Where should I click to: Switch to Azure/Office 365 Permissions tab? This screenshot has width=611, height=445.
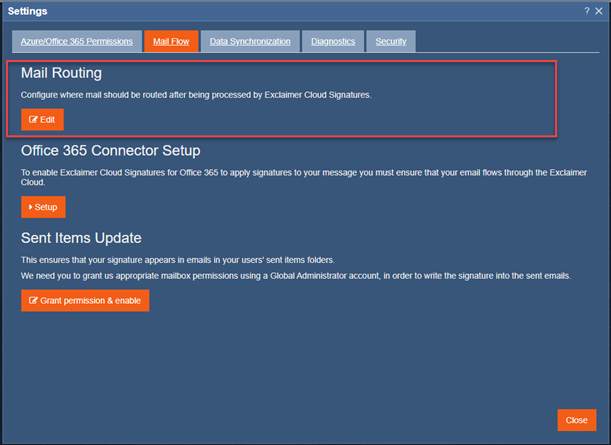(x=76, y=41)
